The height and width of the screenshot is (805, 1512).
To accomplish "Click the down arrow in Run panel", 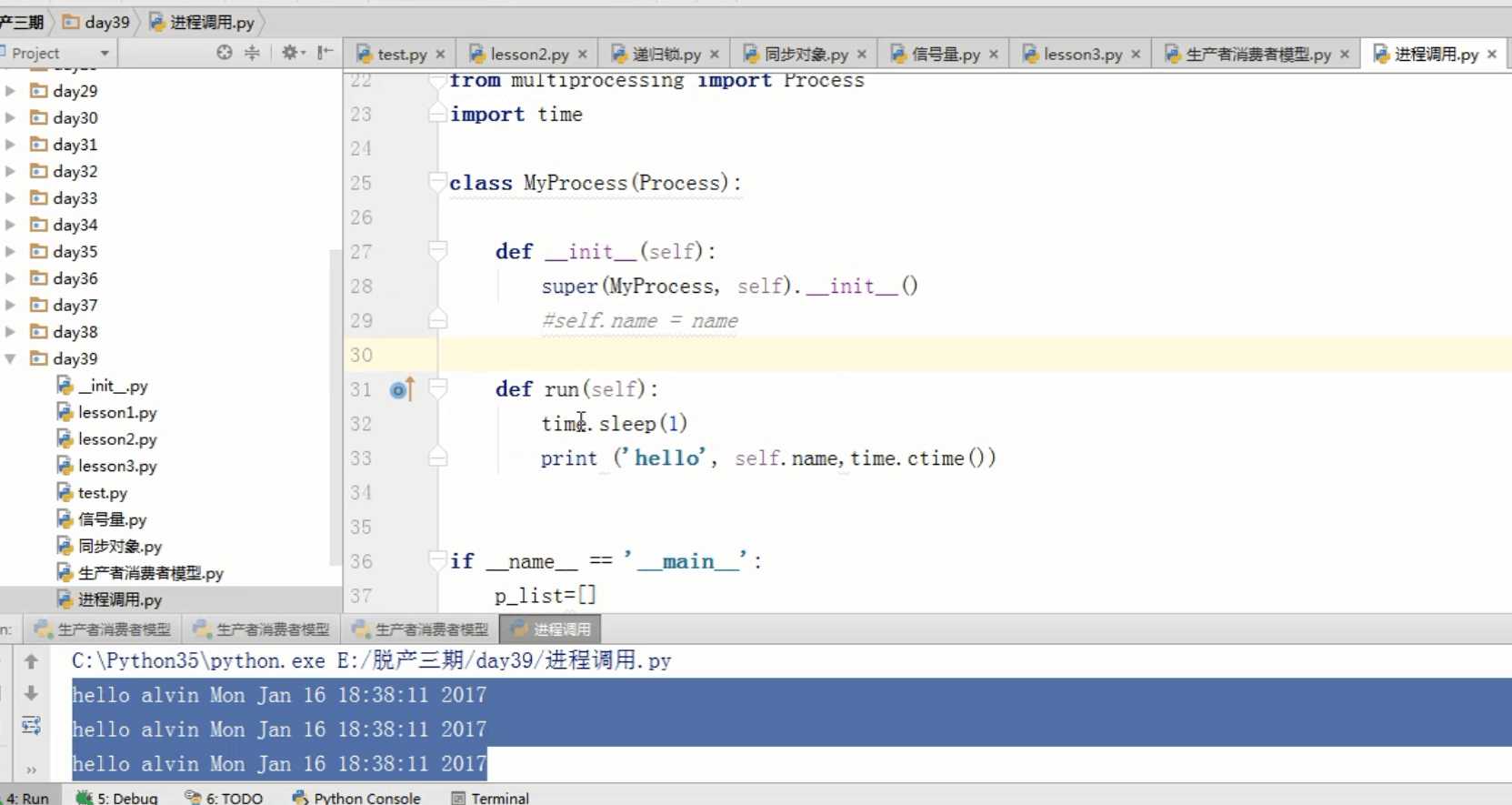I will (x=31, y=693).
